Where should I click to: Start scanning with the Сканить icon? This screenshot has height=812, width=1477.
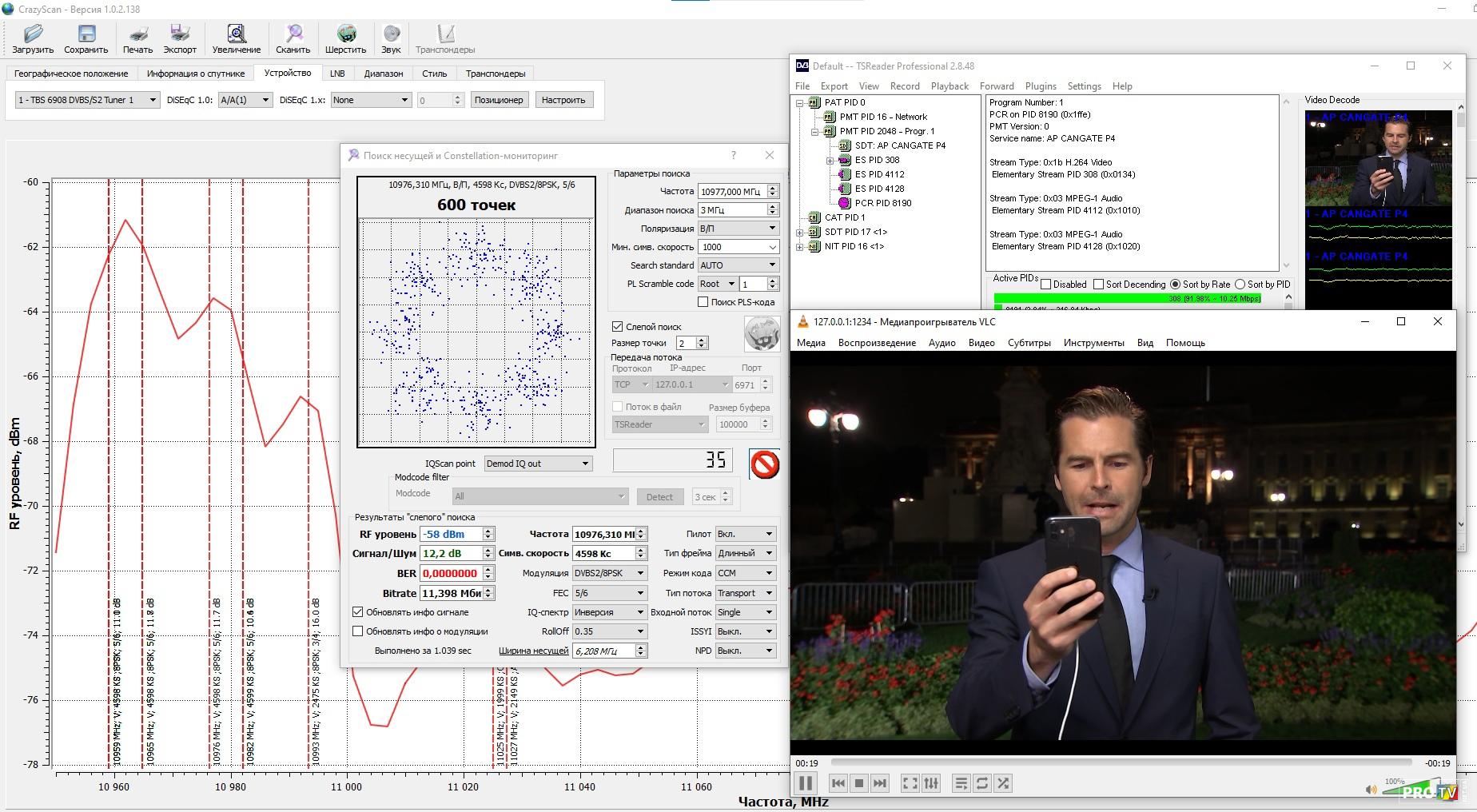point(293,35)
